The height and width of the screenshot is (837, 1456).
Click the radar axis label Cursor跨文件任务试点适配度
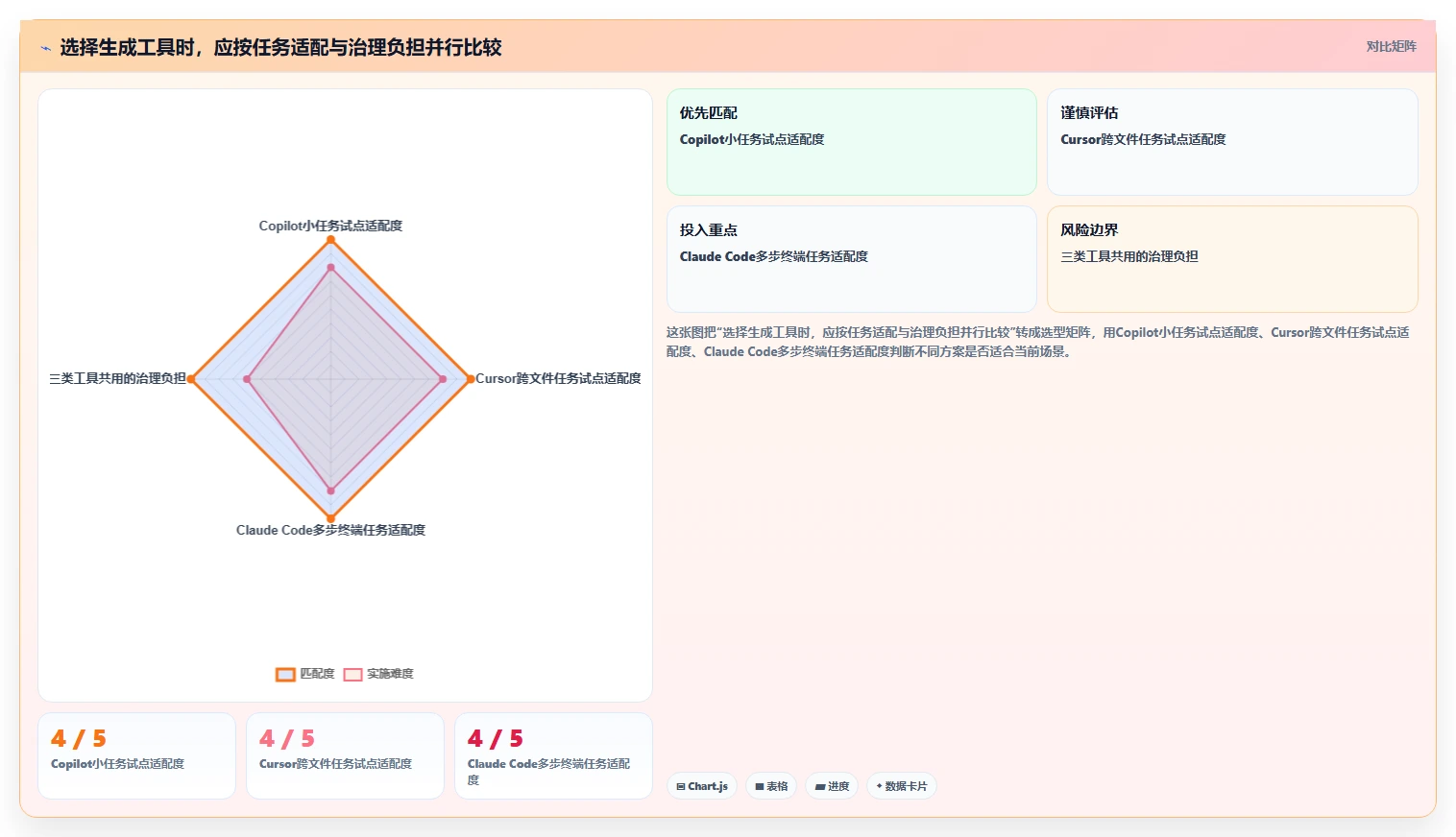pos(558,378)
